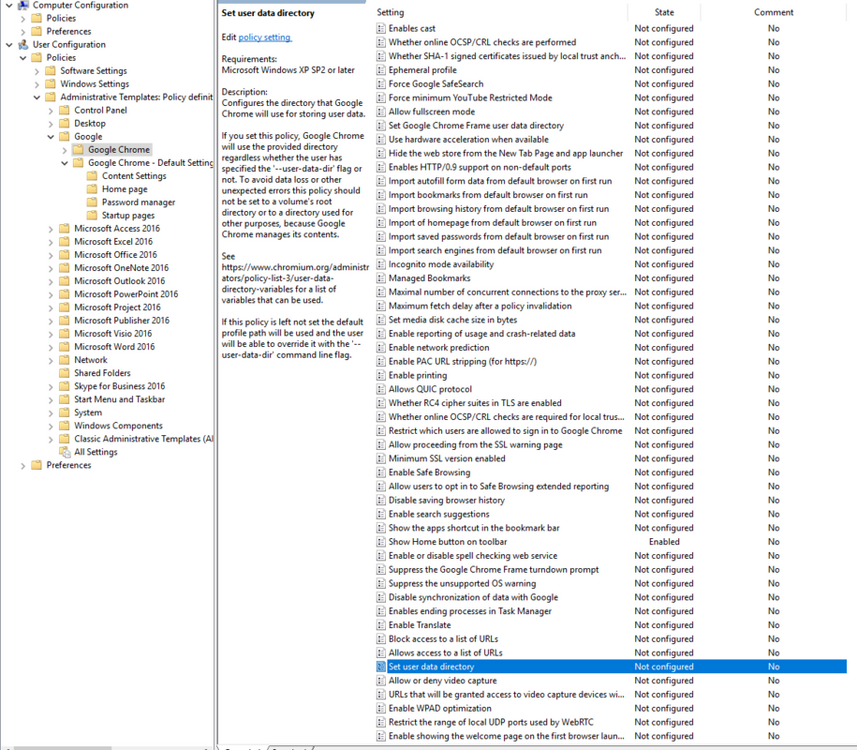The width and height of the screenshot is (857, 750).
Task: Click policy icon beside Allows QUIC protocol
Action: pos(381,389)
